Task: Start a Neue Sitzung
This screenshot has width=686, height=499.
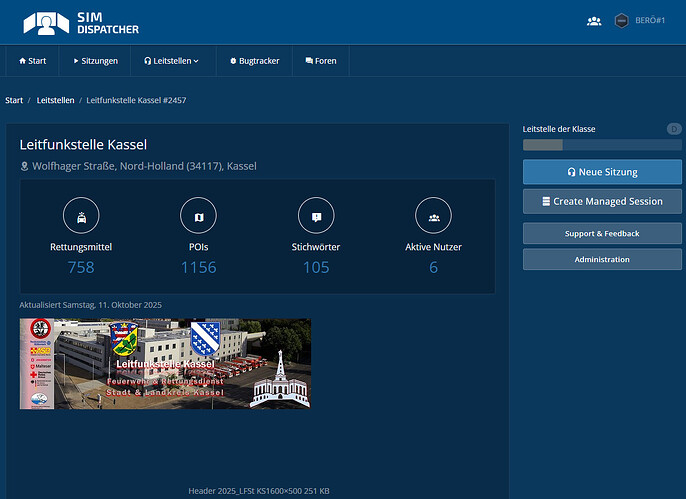Action: coord(602,172)
